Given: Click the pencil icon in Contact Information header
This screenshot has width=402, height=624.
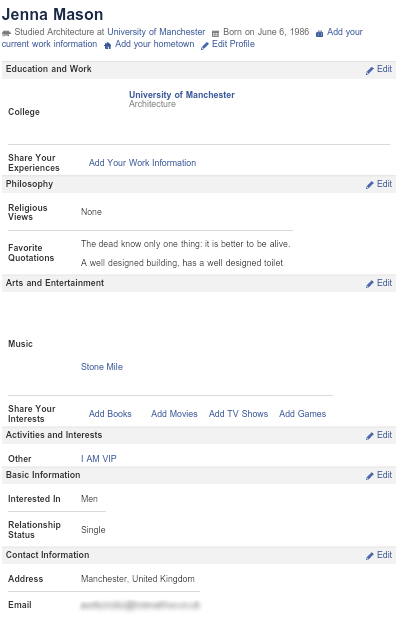Looking at the screenshot, I should click(370, 556).
